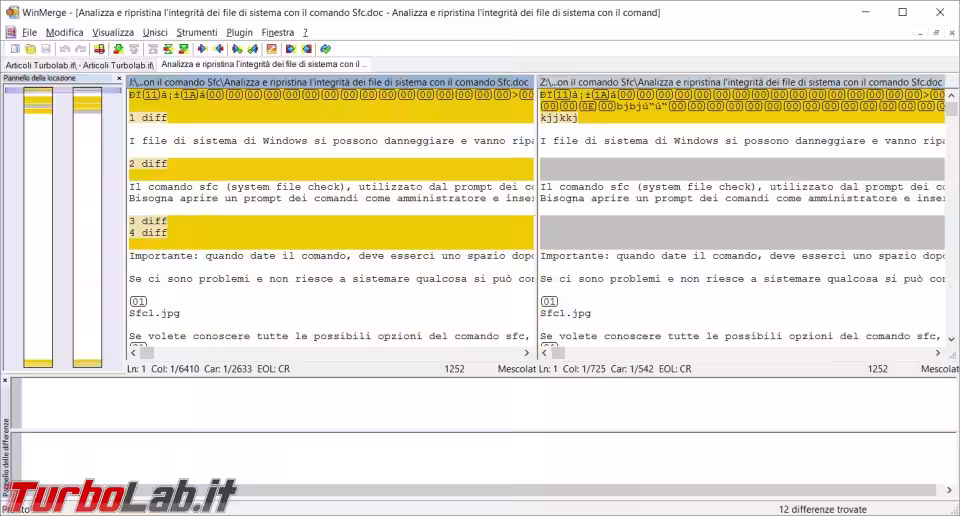Screen dimensions: 960x516
Task: Click the '1 diff' line in left pane
Action: [148, 117]
